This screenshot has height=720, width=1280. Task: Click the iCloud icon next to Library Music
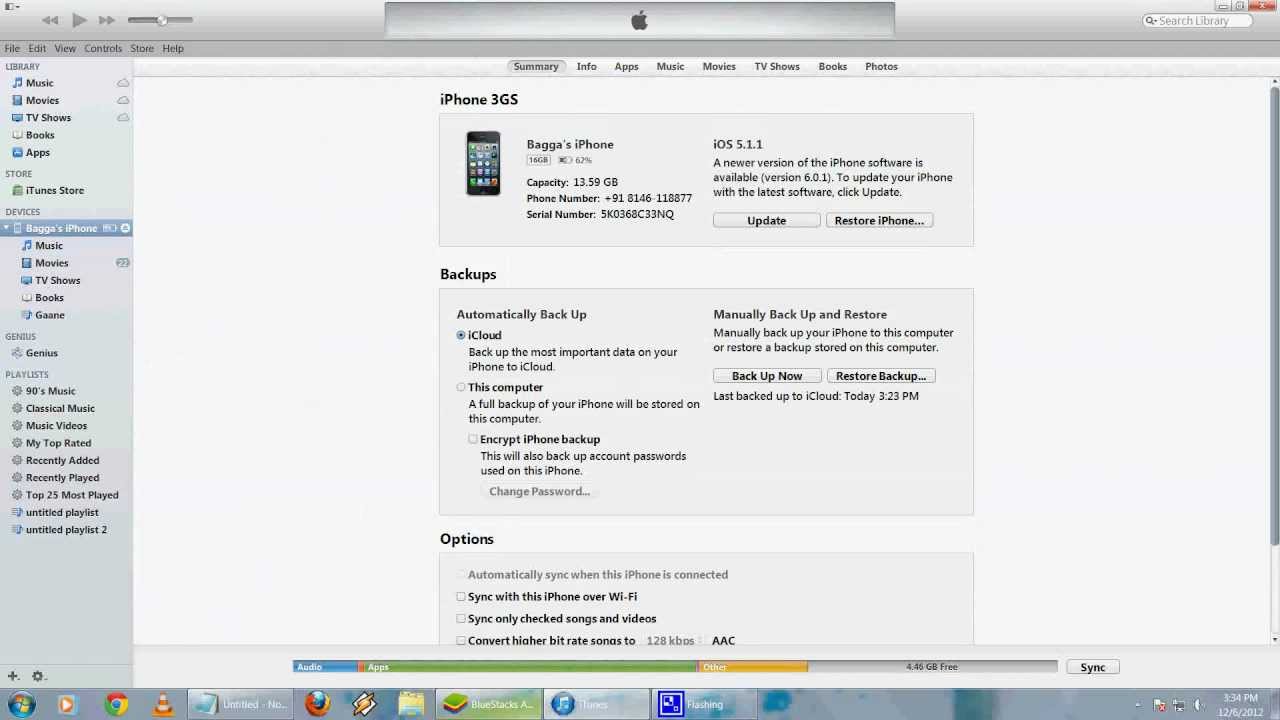pos(123,83)
